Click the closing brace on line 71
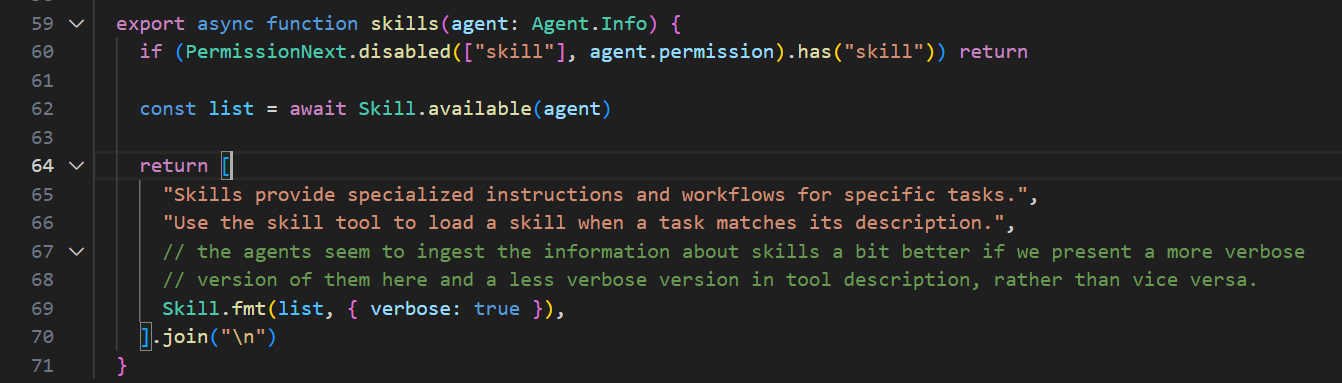The height and width of the screenshot is (383, 1342). [122, 366]
